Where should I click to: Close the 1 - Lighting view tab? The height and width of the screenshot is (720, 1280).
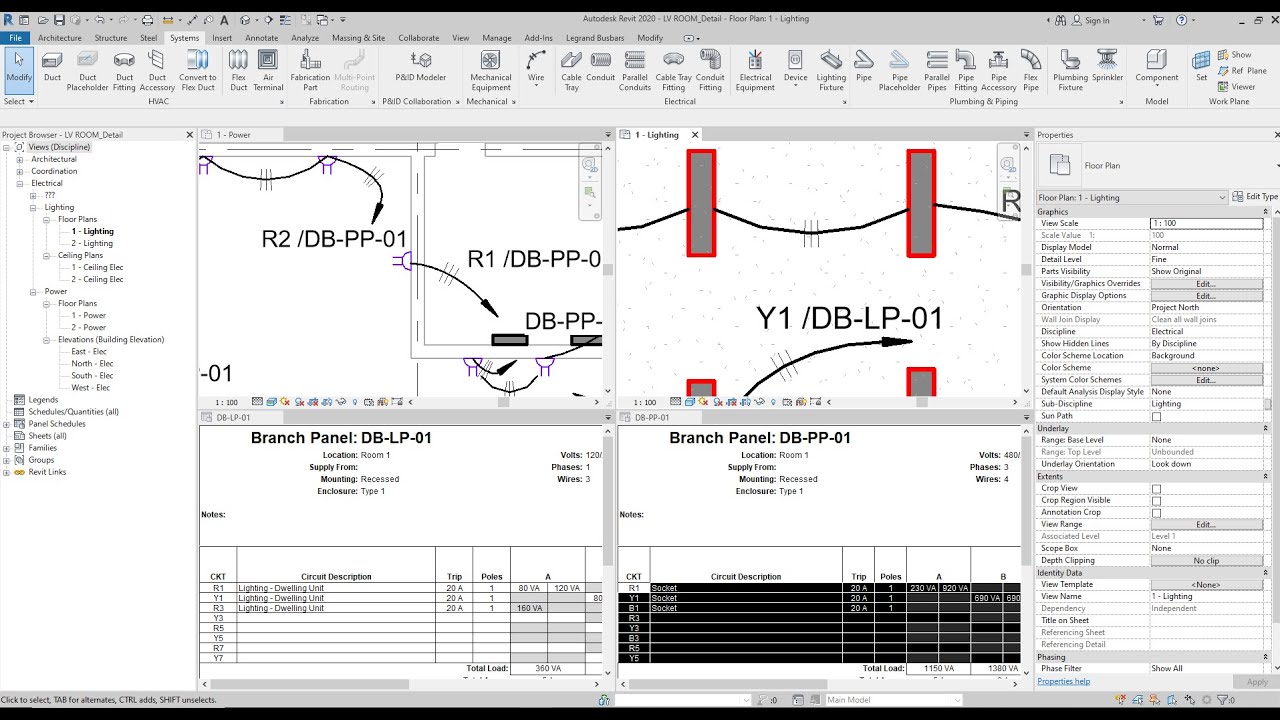pyautogui.click(x=695, y=135)
